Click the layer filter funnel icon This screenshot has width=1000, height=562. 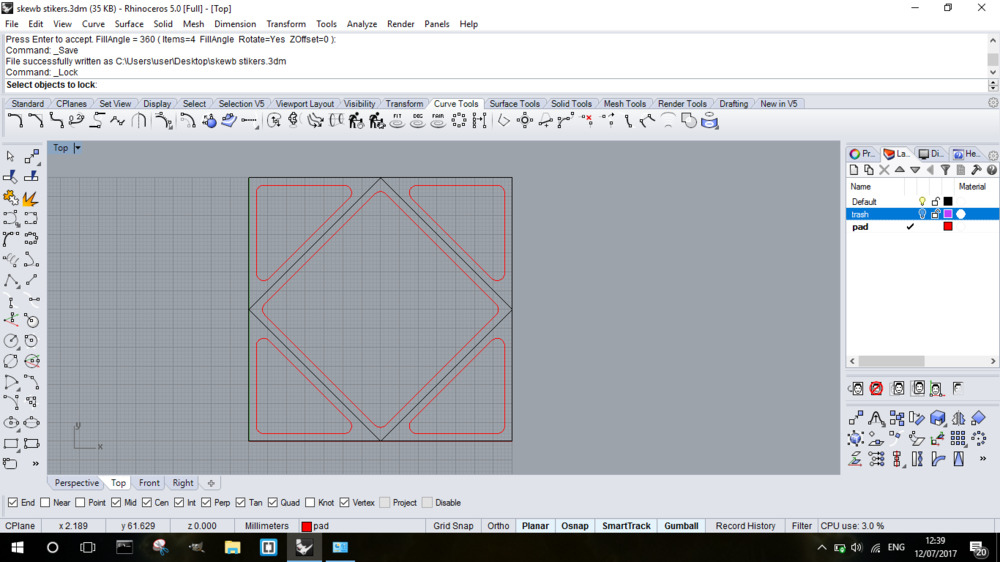[945, 170]
